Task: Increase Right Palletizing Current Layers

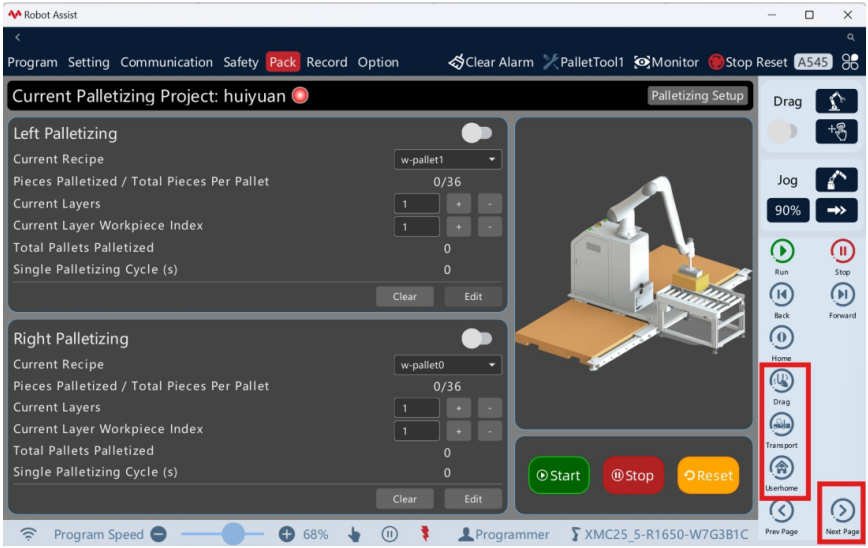Action: pyautogui.click(x=458, y=408)
